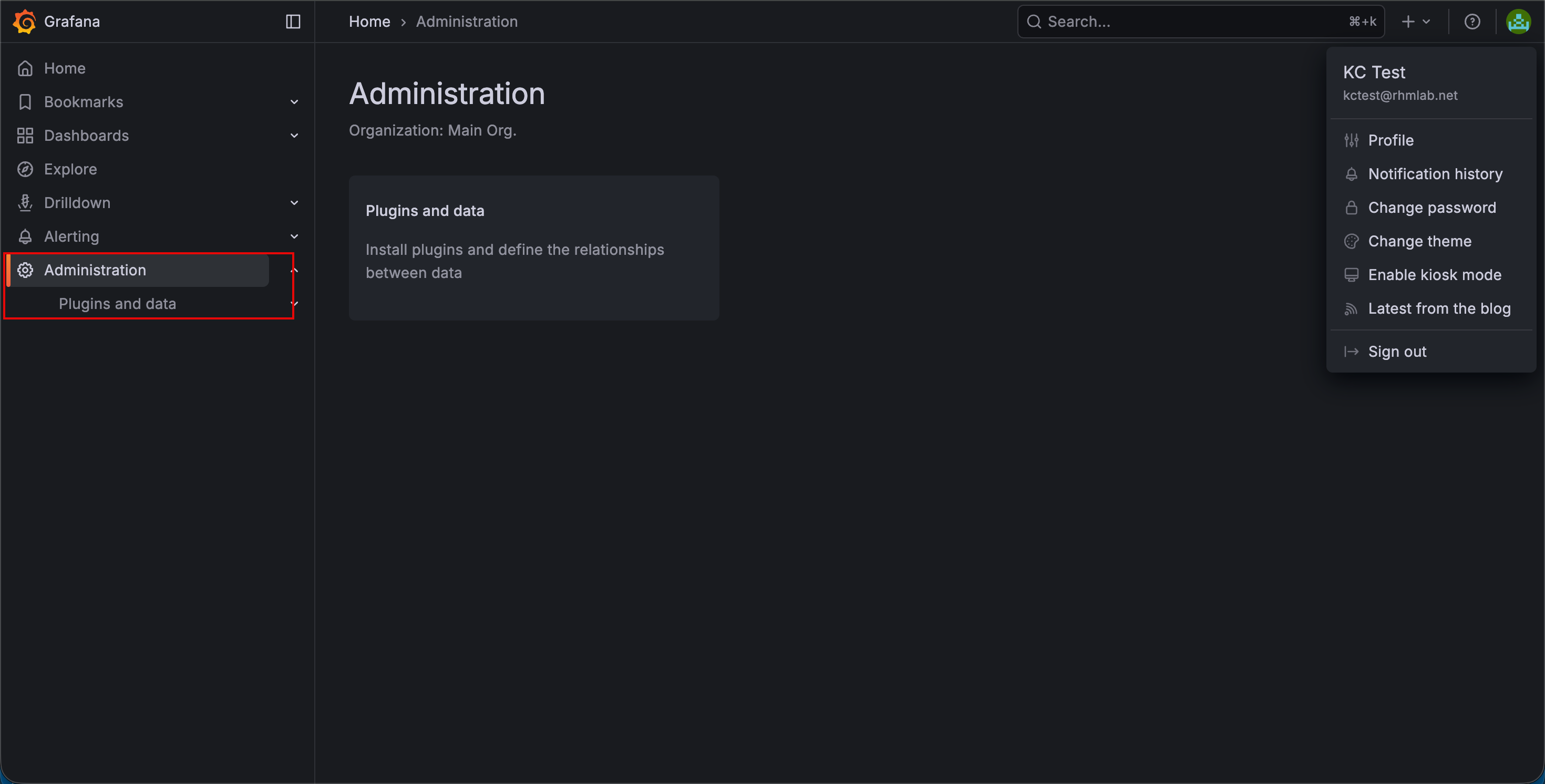
Task: Click Home in the breadcrumb trail
Action: point(369,22)
